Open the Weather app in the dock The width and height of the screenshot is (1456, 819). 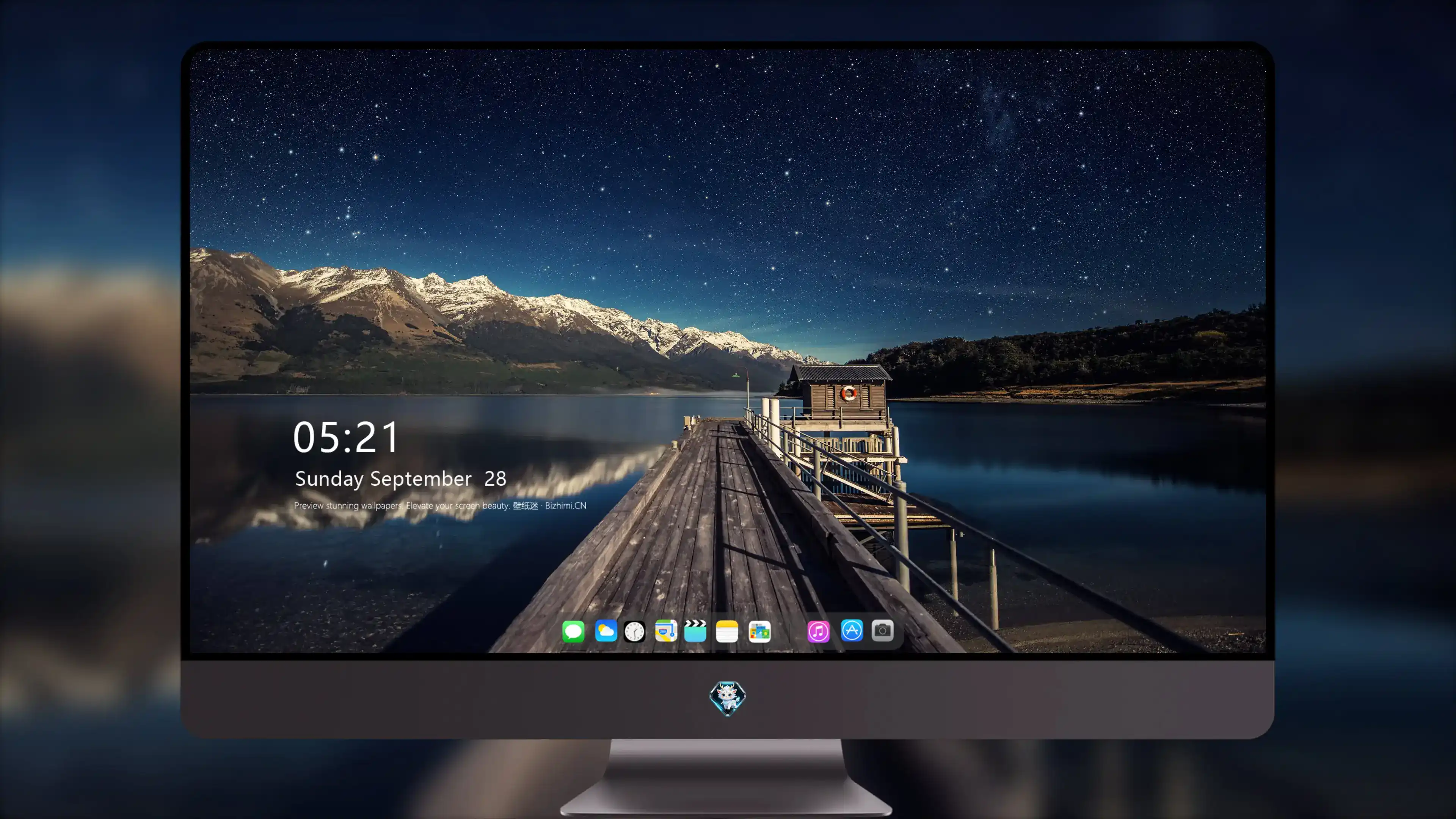click(606, 631)
